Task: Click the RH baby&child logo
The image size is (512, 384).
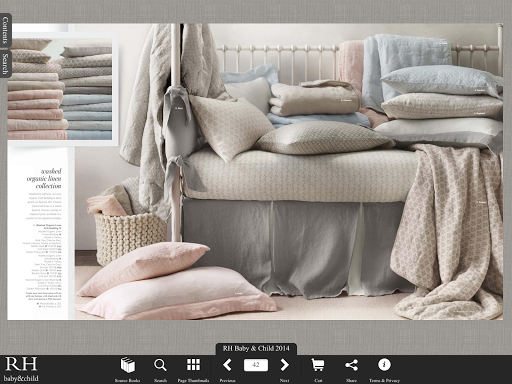Action: pyautogui.click(x=21, y=369)
